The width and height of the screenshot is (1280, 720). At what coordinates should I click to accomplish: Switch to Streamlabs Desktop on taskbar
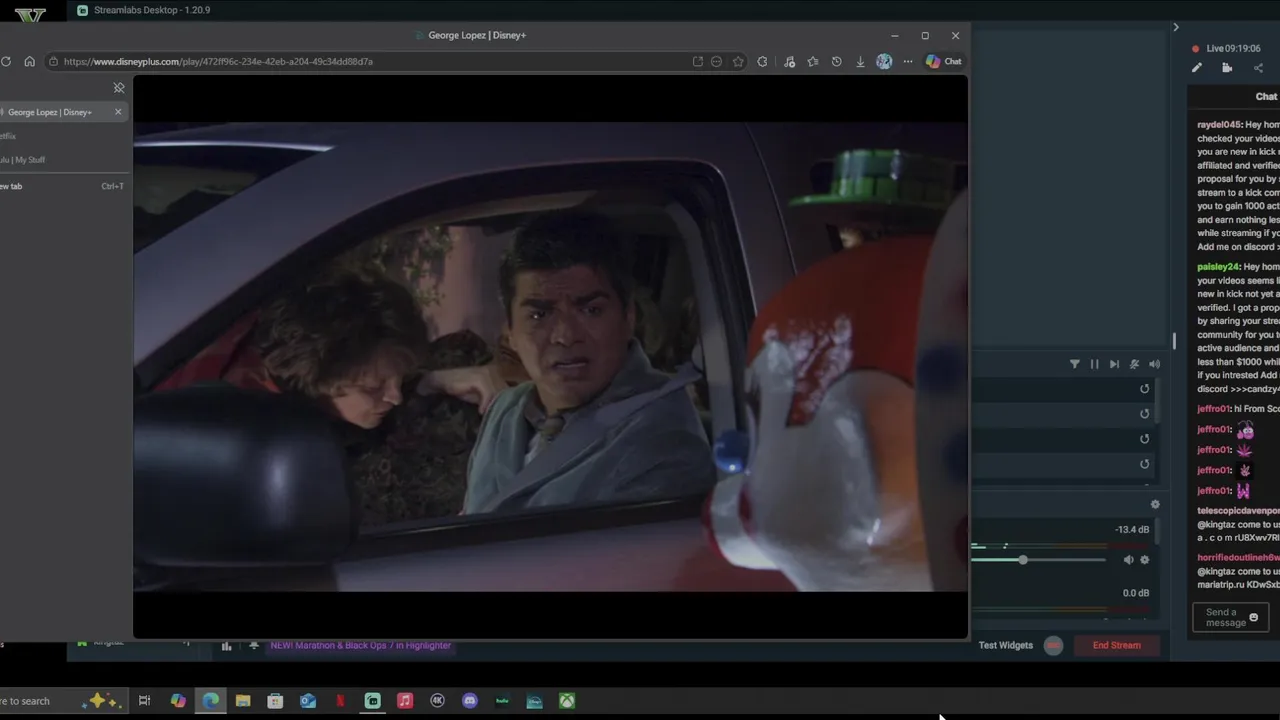[x=372, y=701]
